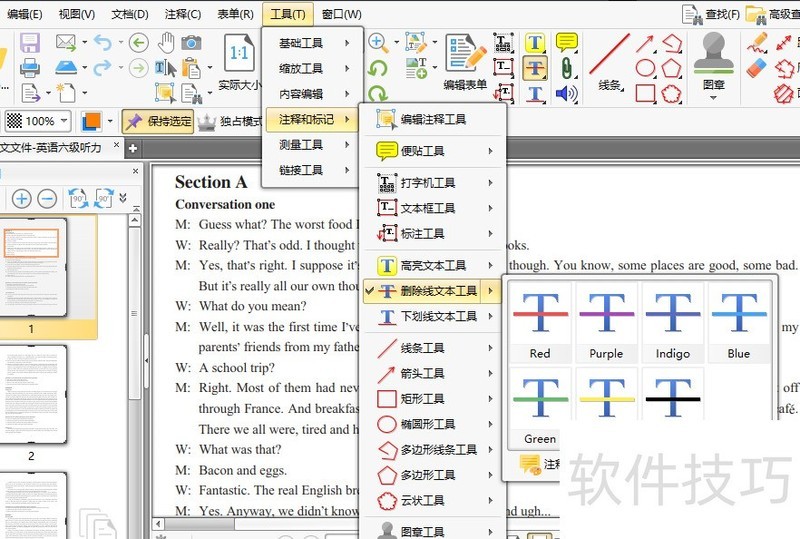
Task: Expand the Measure Tools (测量工具) submenu
Action: (312, 145)
